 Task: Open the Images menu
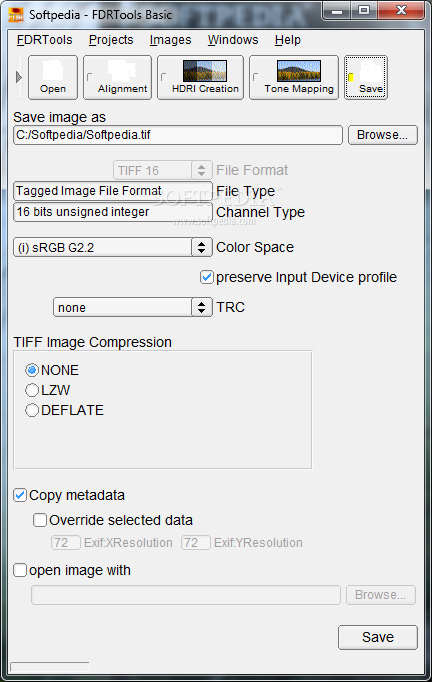pos(170,40)
